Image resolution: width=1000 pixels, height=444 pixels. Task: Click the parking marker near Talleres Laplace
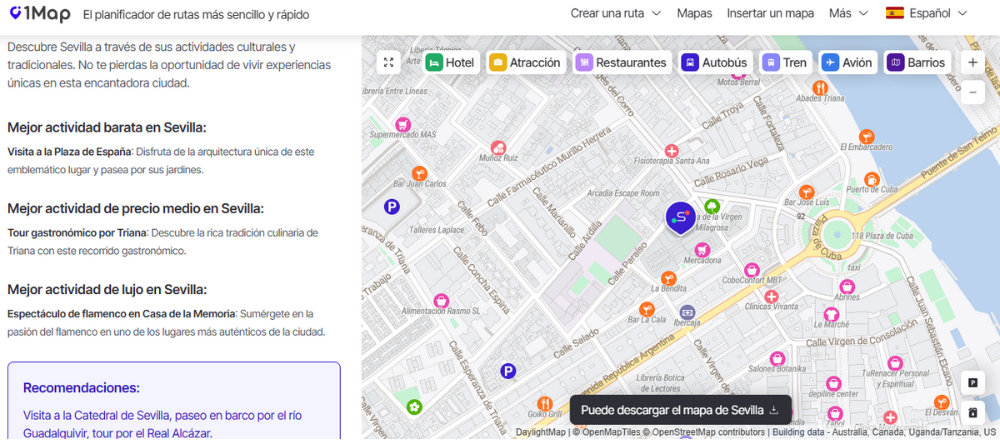(392, 207)
